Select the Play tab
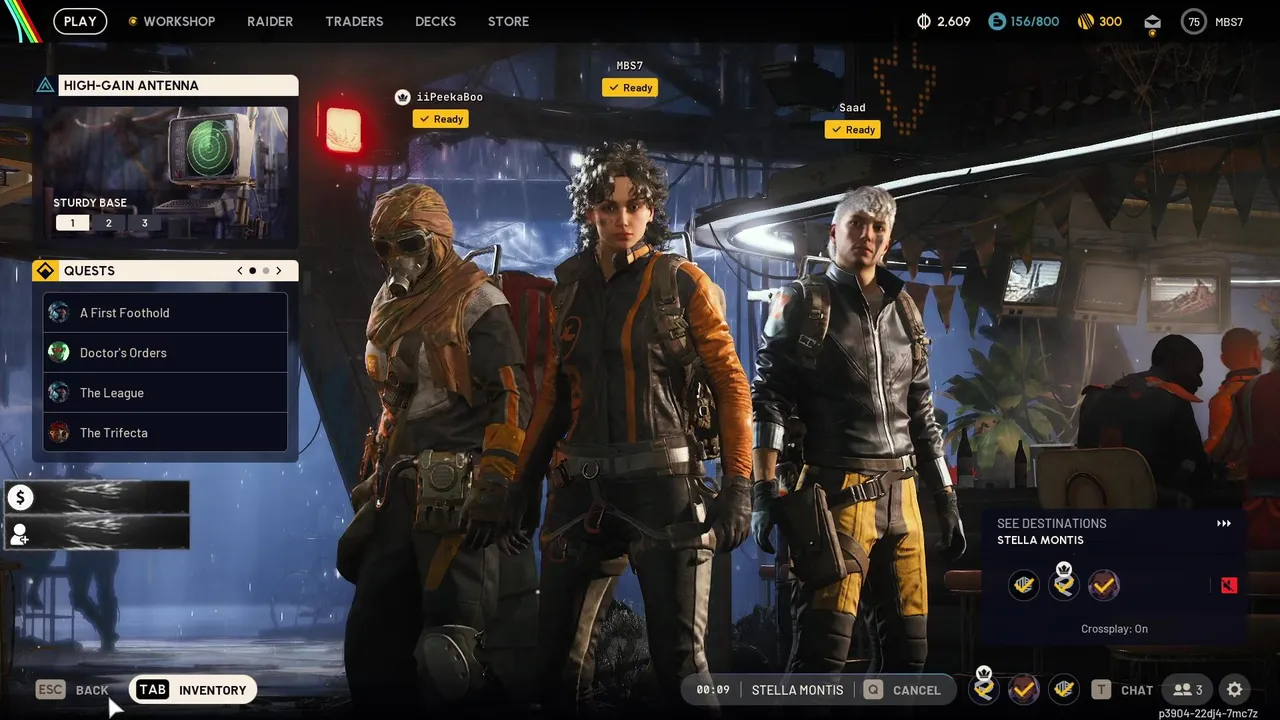 click(x=80, y=21)
